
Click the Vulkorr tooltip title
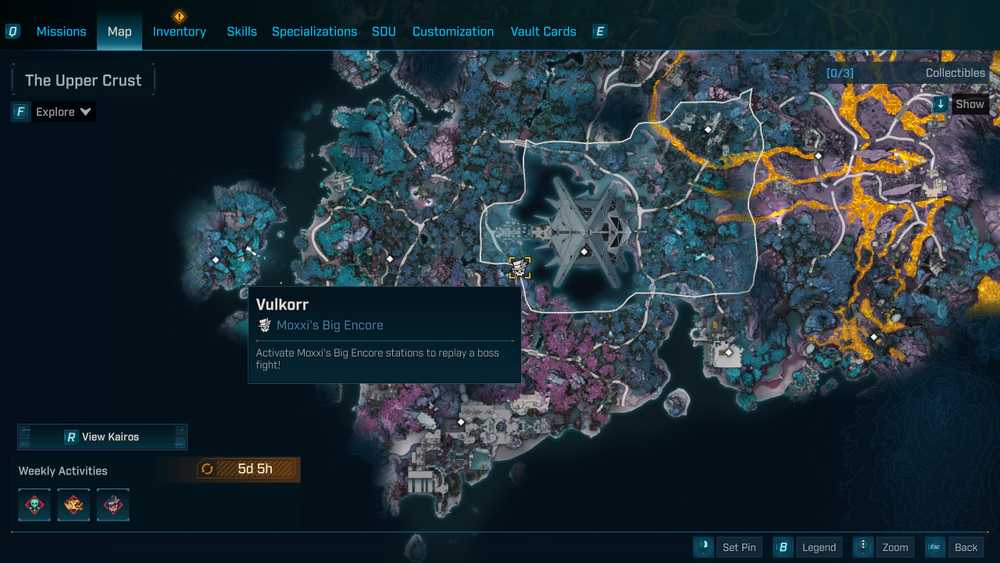[x=282, y=304]
